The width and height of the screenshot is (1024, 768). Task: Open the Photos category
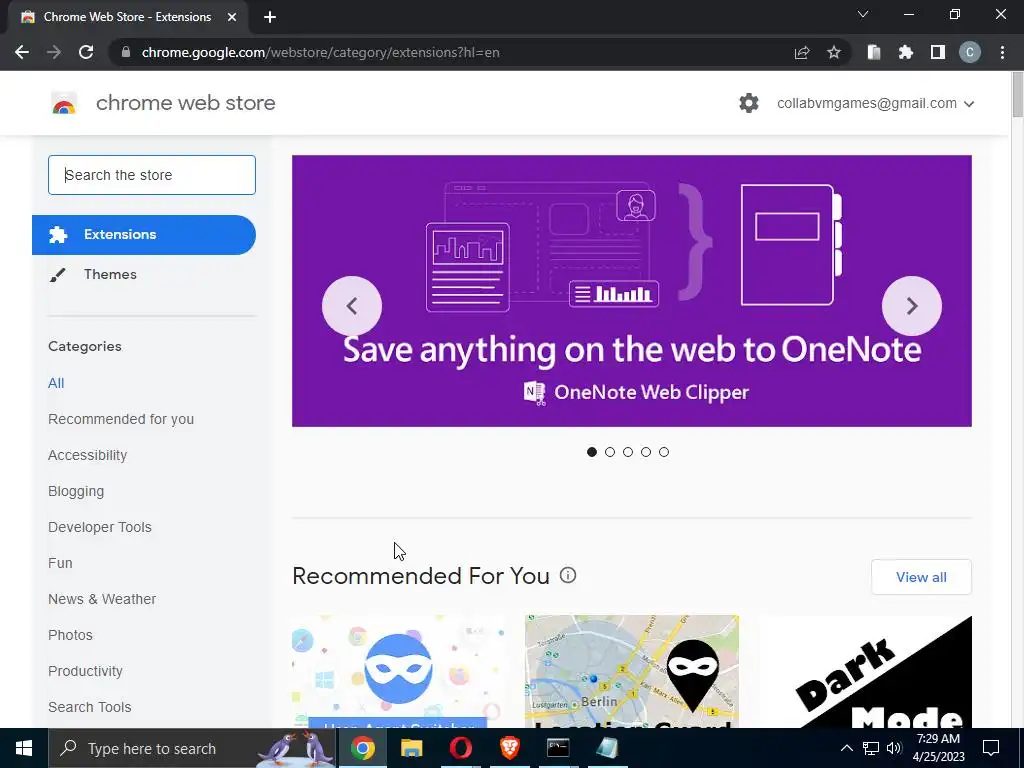70,635
